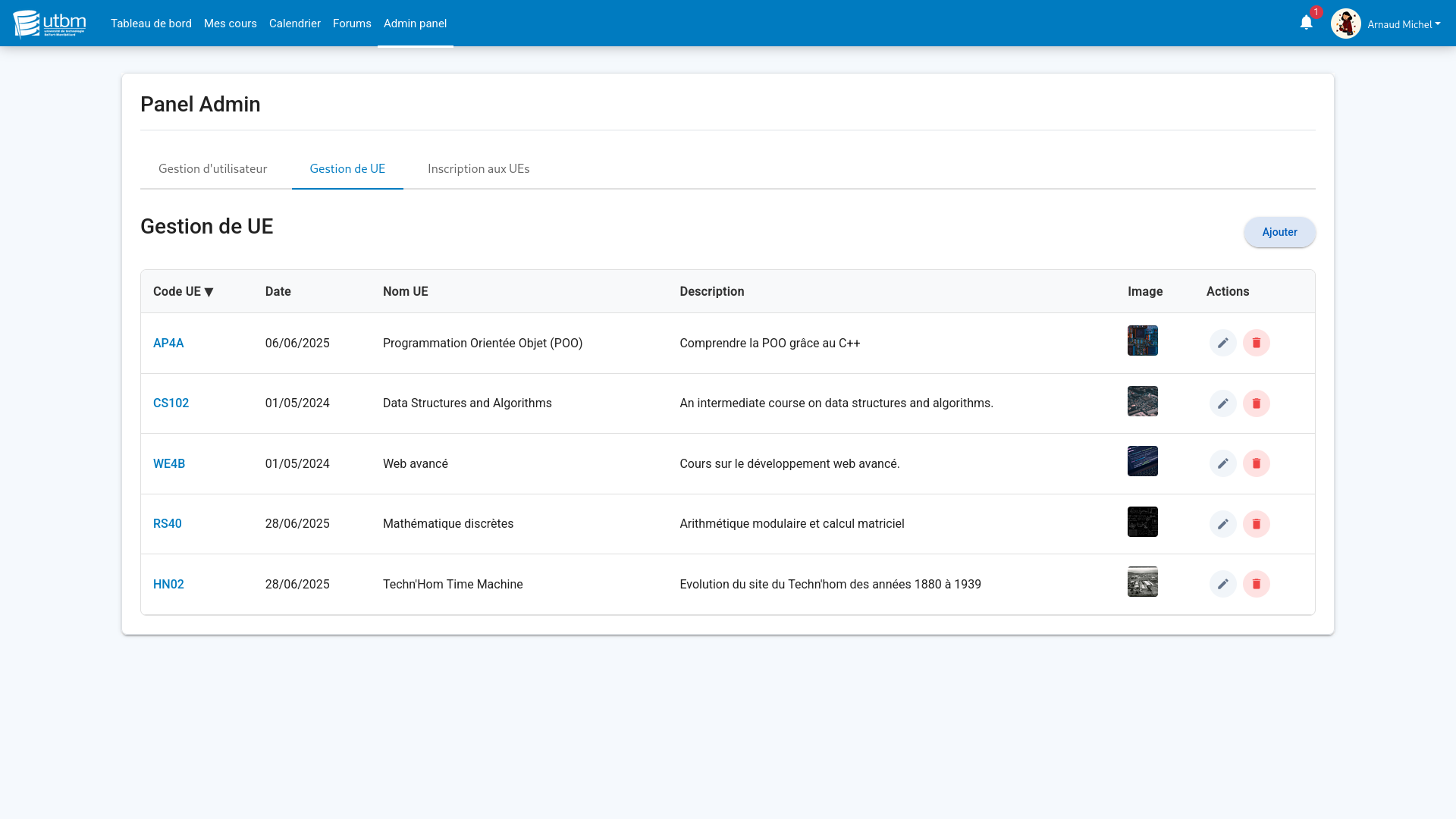The image size is (1456, 819).
Task: View the thumbnail image for RS40
Action: click(1143, 522)
